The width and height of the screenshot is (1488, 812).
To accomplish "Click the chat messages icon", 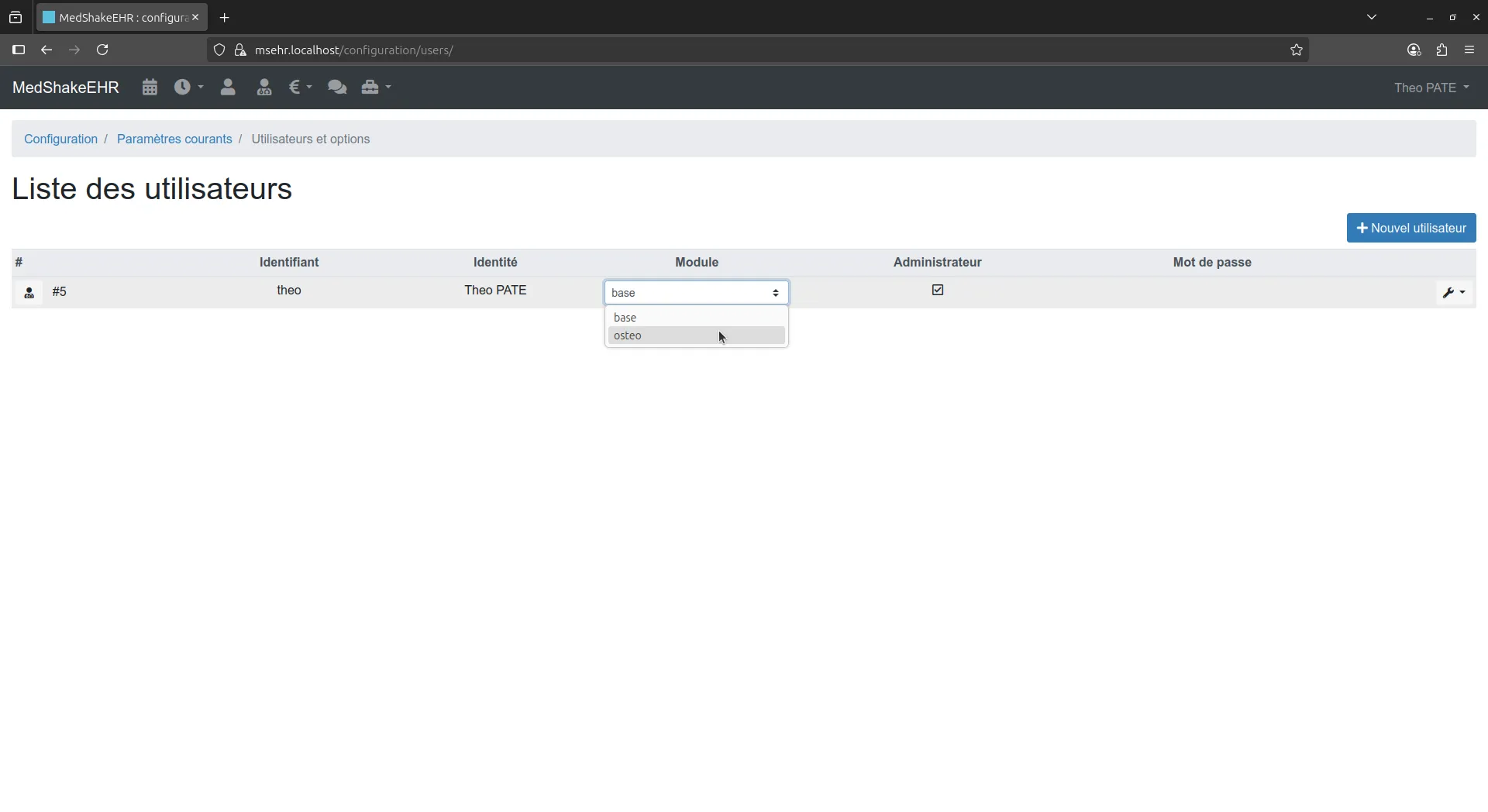I will (x=337, y=87).
